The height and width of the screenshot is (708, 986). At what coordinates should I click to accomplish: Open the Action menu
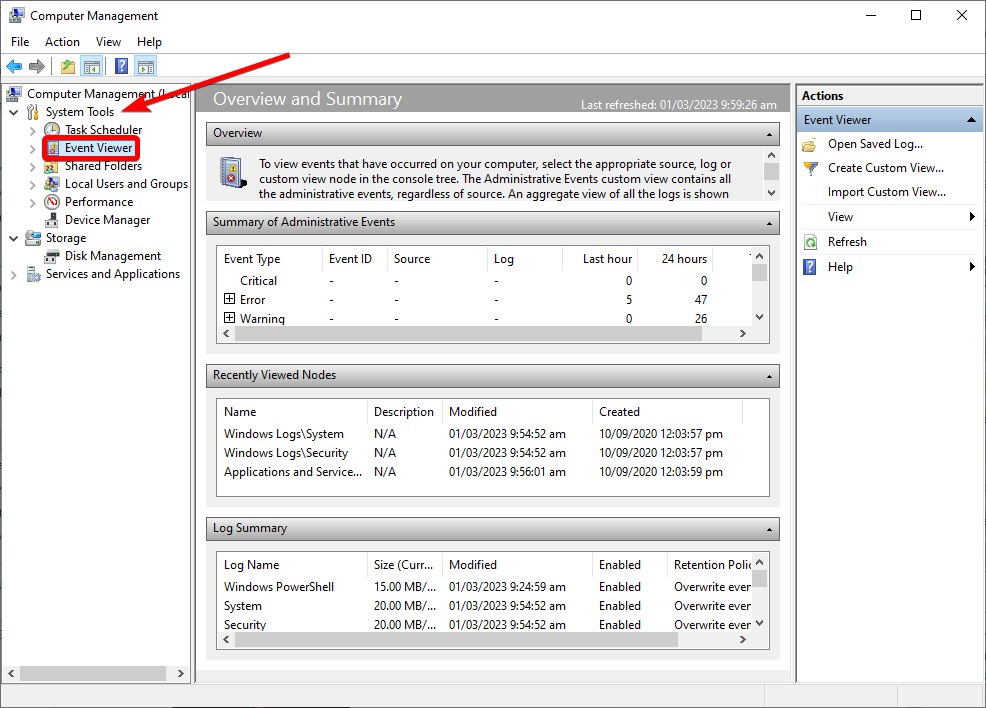point(62,41)
